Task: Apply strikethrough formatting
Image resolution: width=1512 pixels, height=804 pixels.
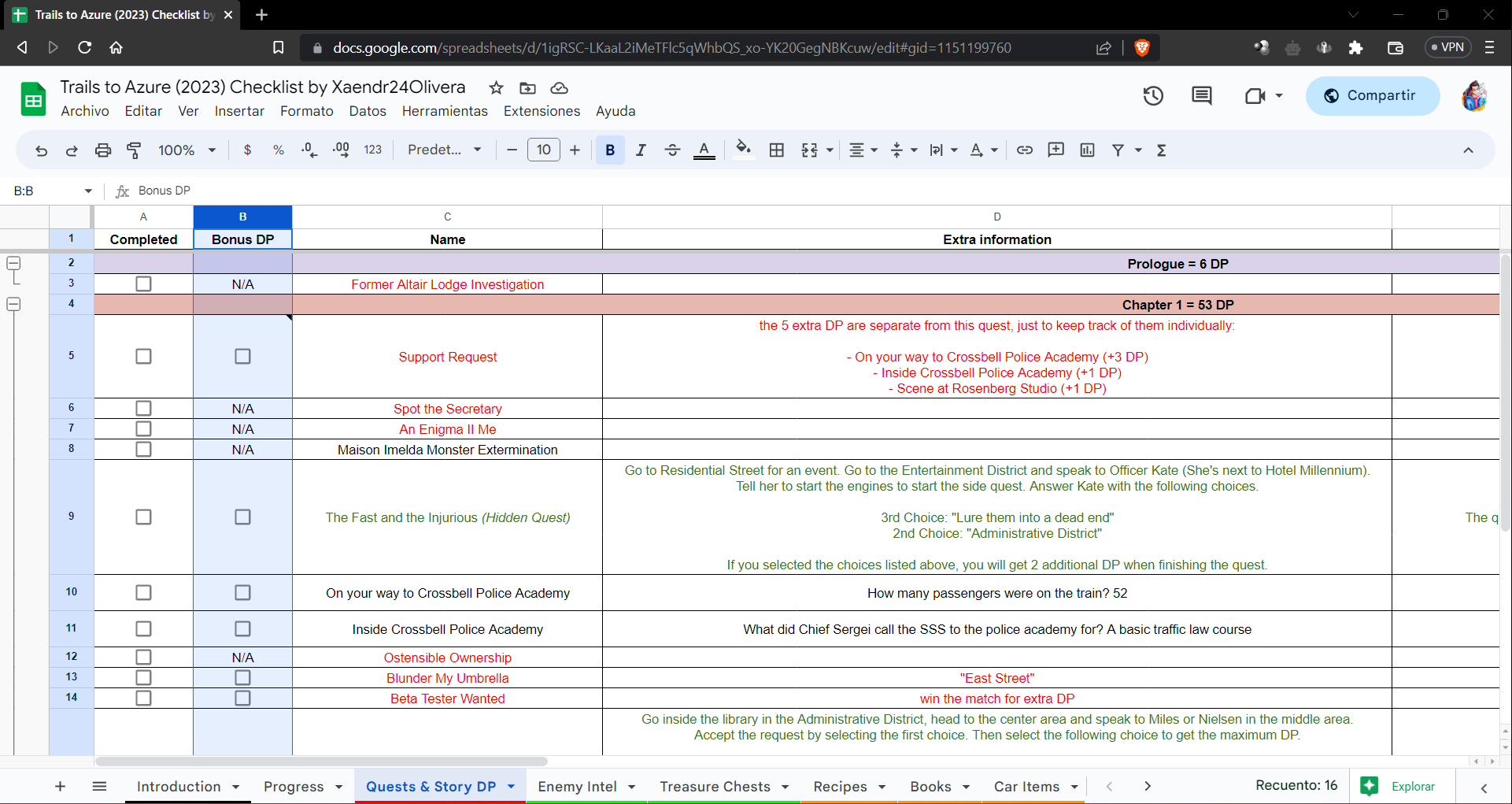Action: click(672, 150)
